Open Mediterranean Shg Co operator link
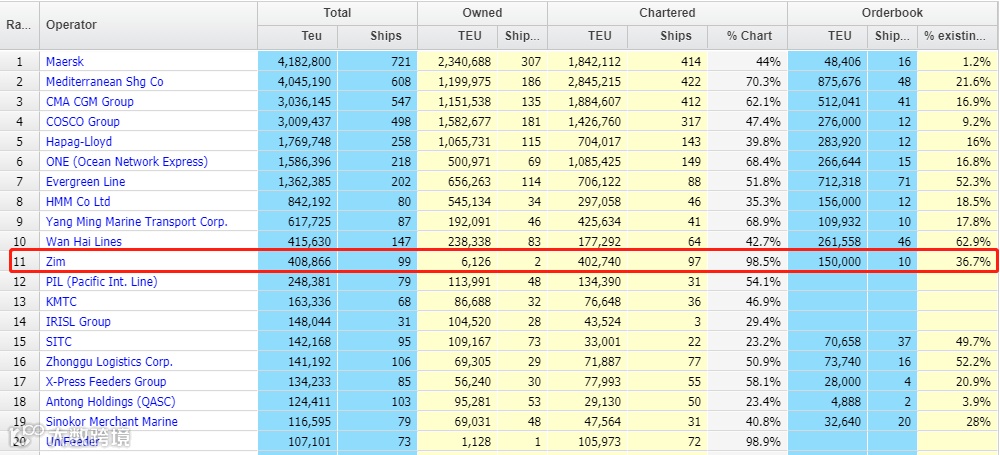 (105, 82)
